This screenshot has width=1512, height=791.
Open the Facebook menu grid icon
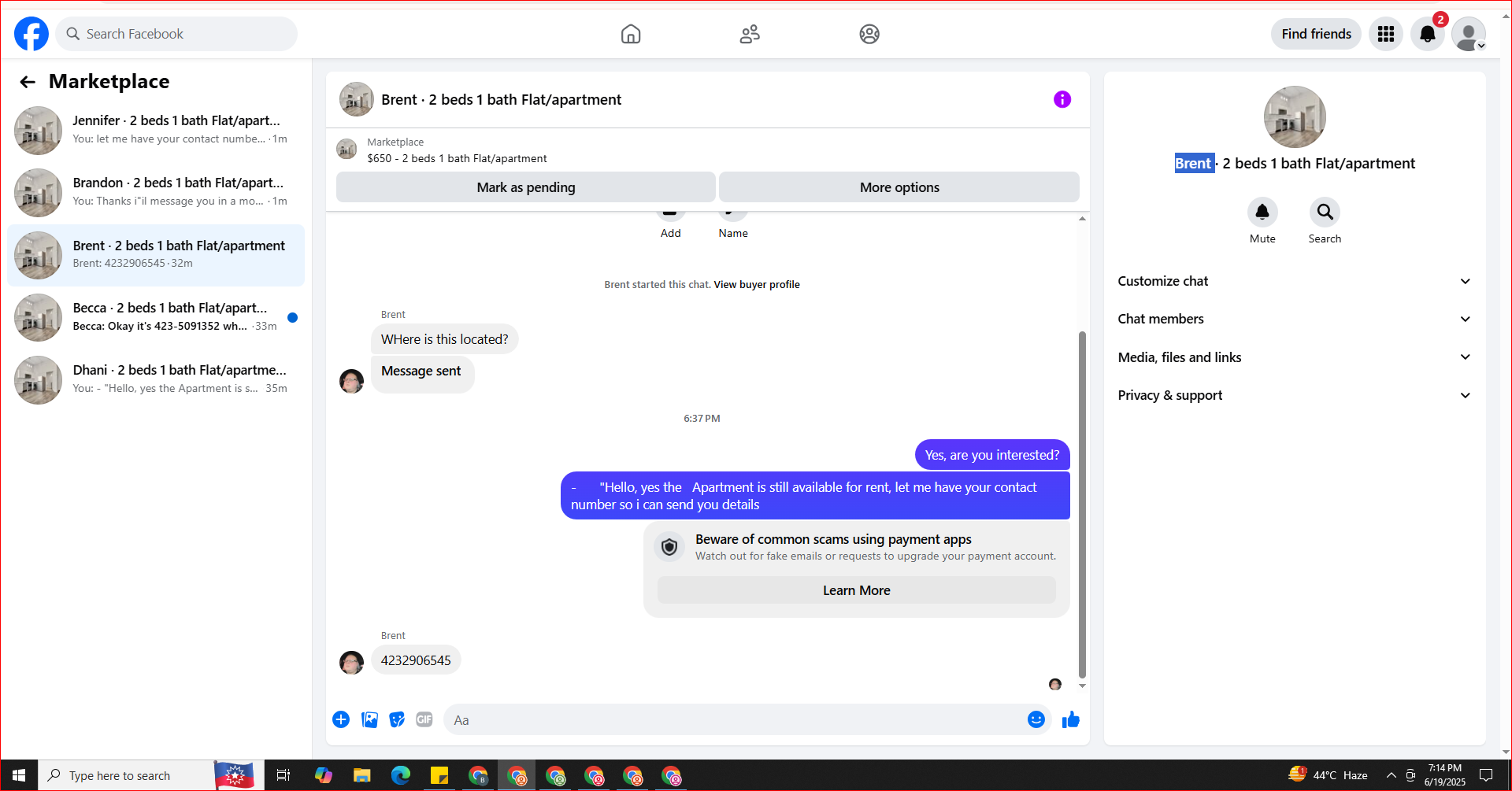click(x=1386, y=34)
